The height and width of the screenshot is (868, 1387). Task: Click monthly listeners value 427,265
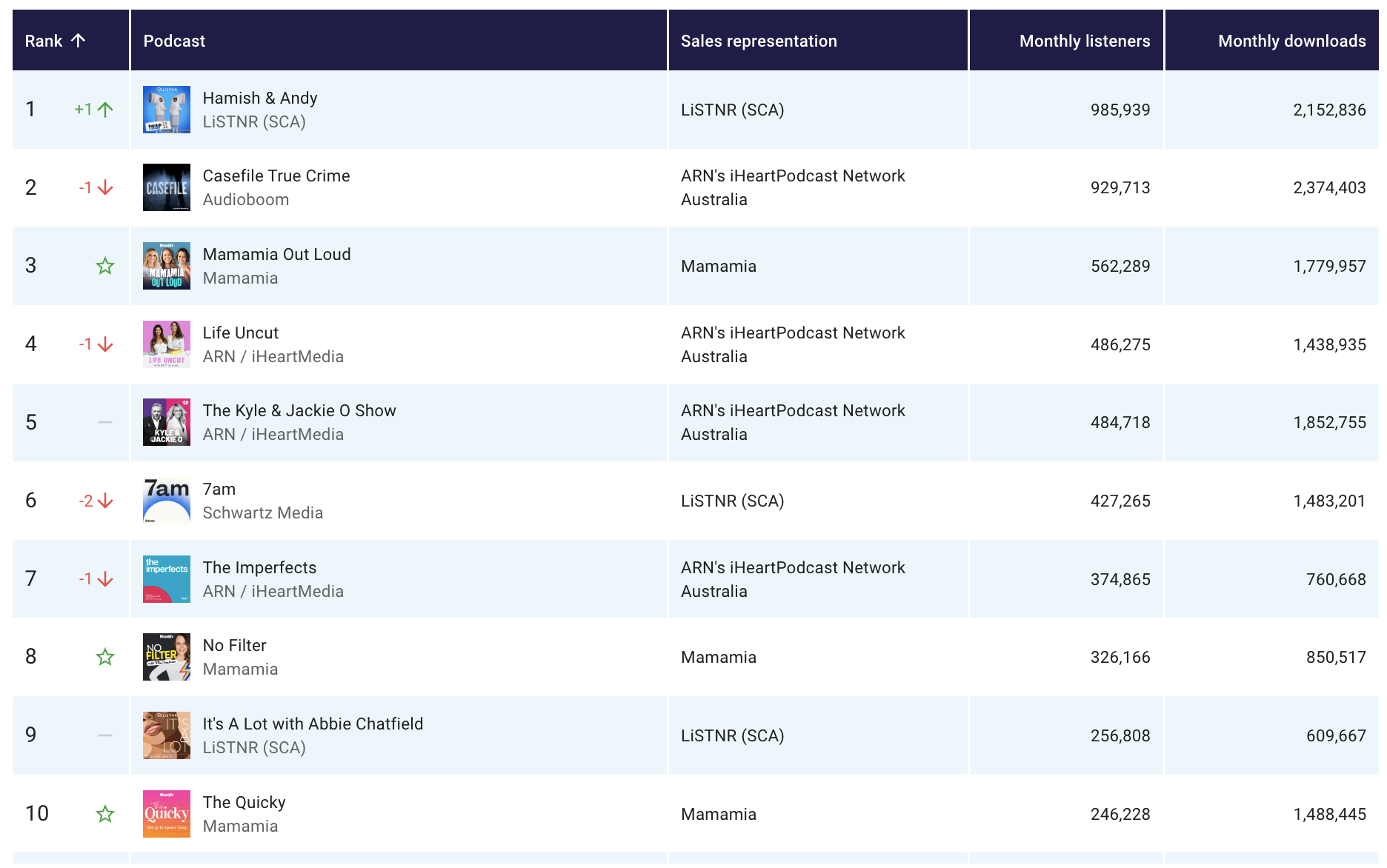pyautogui.click(x=1120, y=501)
